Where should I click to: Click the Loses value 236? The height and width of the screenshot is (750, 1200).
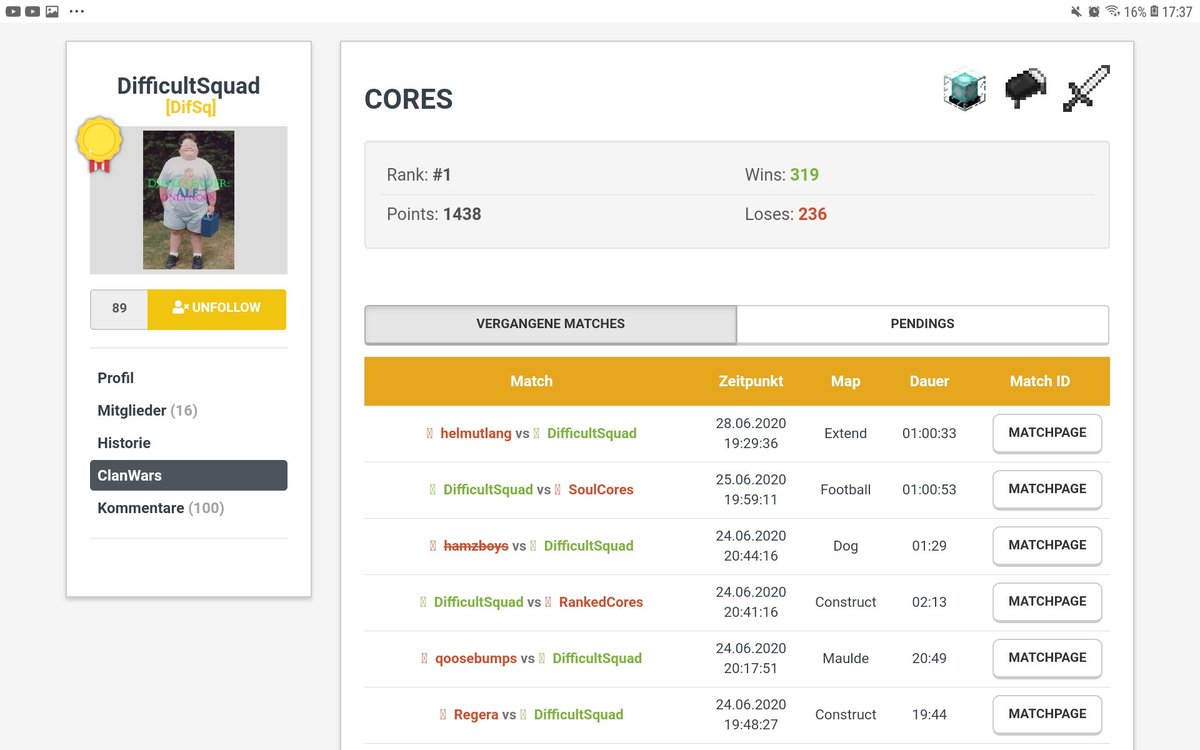point(812,214)
